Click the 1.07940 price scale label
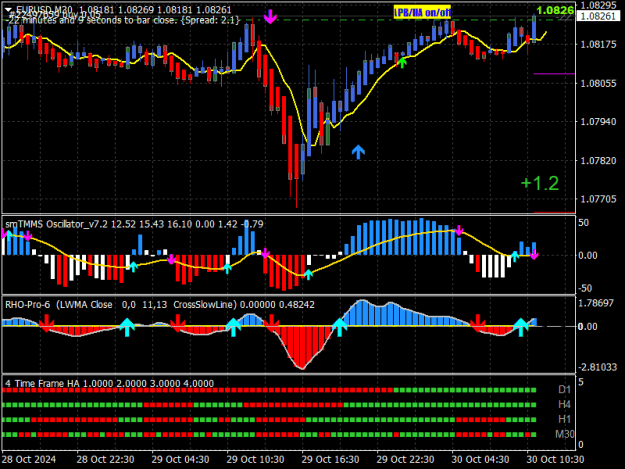The width and height of the screenshot is (625, 469). point(599,122)
